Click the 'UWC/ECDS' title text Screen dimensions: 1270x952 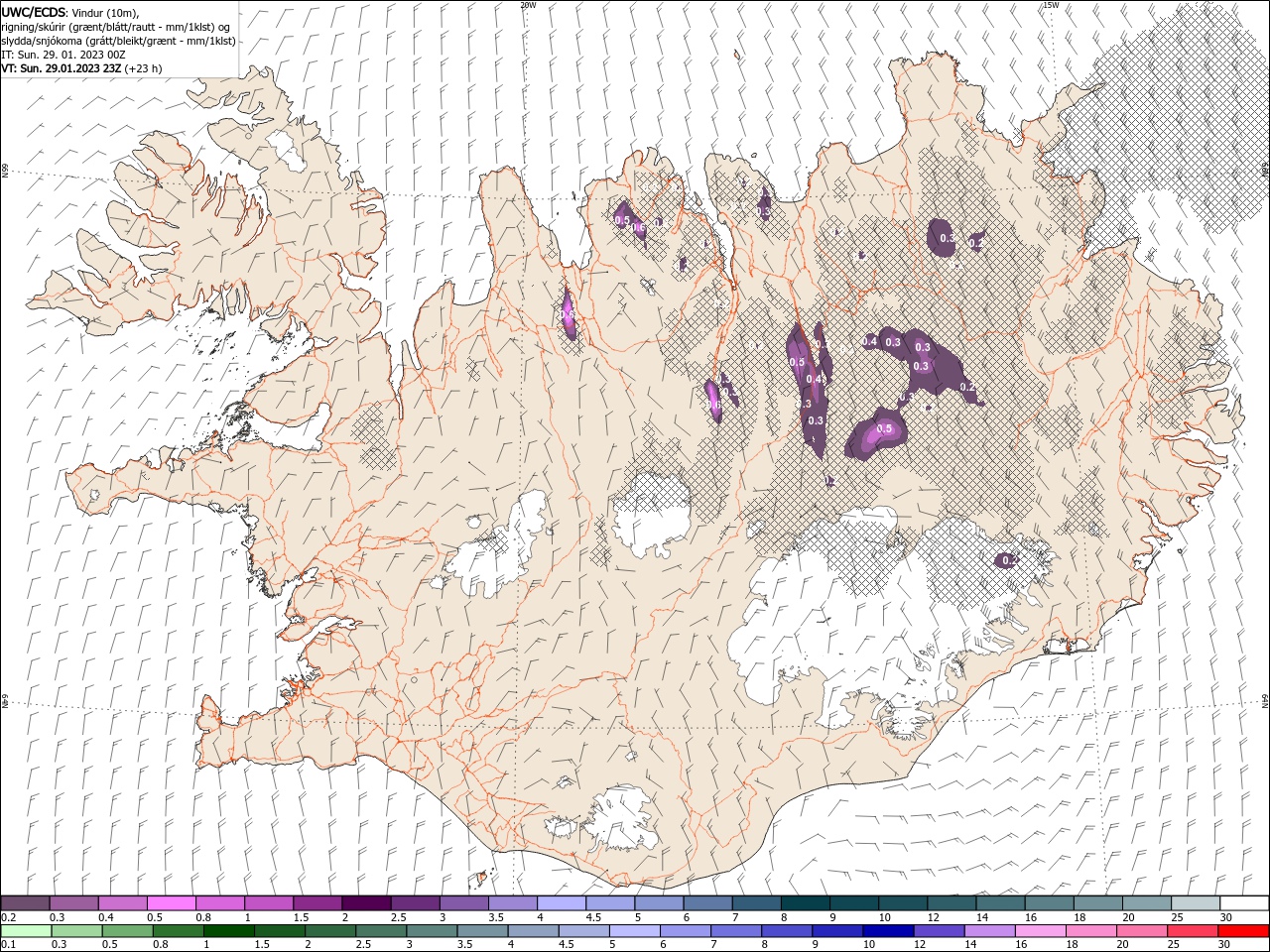pyautogui.click(x=34, y=12)
